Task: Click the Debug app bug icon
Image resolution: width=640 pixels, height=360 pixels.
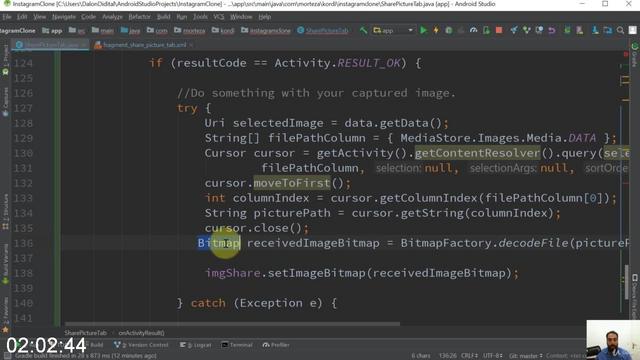Action: point(449,30)
